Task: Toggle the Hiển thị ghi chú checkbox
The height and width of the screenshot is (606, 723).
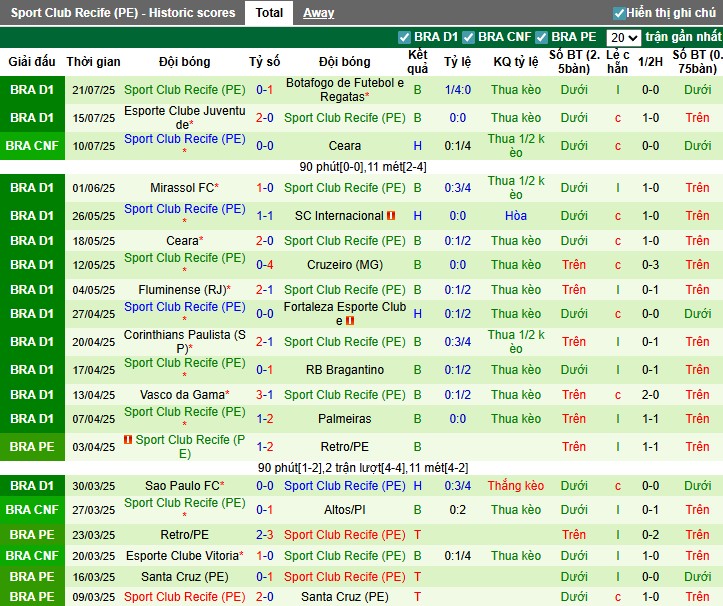Action: tap(619, 13)
